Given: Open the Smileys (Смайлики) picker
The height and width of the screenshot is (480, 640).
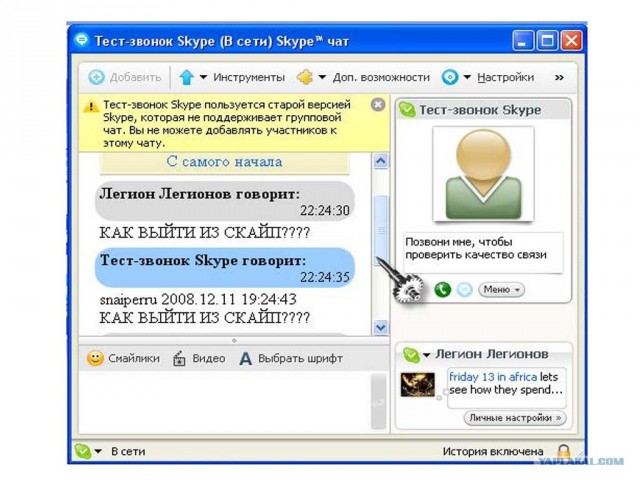Looking at the screenshot, I should [x=123, y=358].
